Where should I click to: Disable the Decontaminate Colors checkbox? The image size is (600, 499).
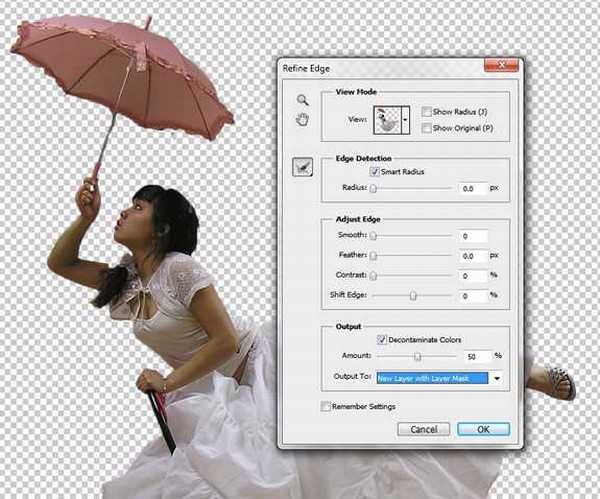click(x=383, y=339)
